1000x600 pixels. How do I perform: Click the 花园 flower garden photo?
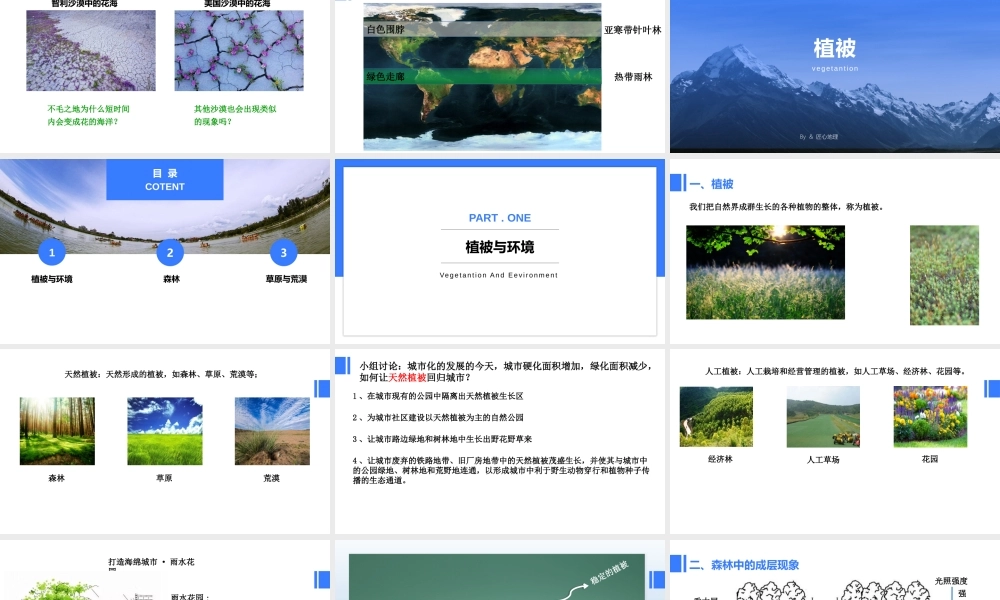pyautogui.click(x=930, y=417)
